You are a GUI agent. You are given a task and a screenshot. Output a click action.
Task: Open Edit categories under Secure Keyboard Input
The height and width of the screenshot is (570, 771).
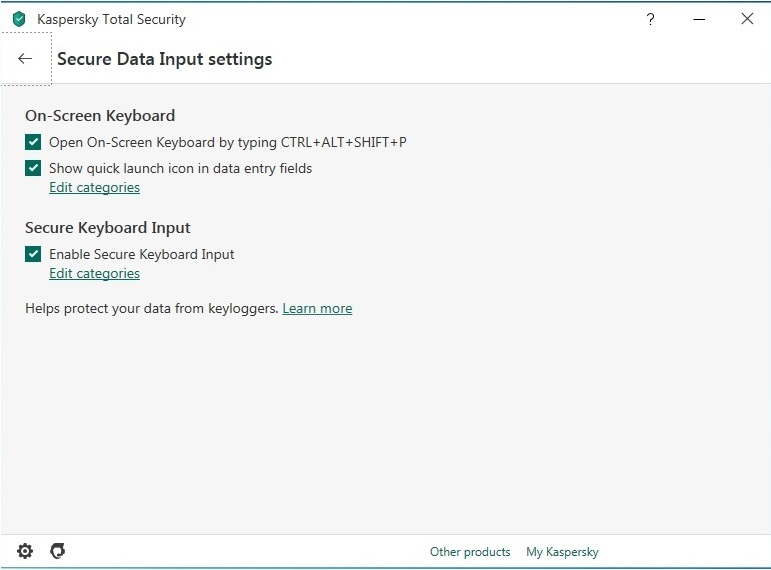[94, 274]
